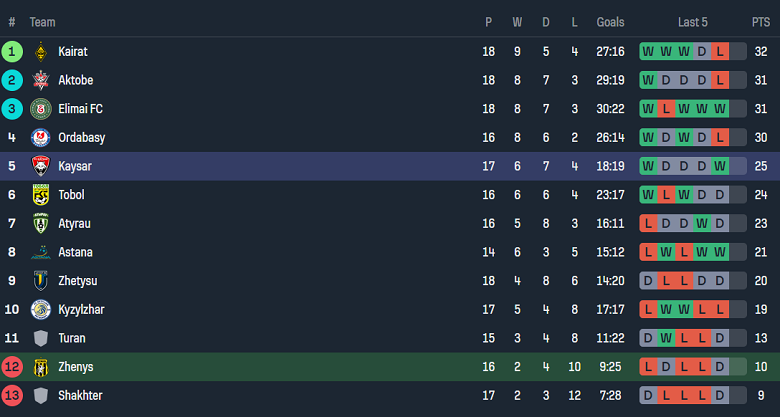This screenshot has height=417, width=780.
Task: Click the Ordabasy team crest
Action: [x=41, y=138]
